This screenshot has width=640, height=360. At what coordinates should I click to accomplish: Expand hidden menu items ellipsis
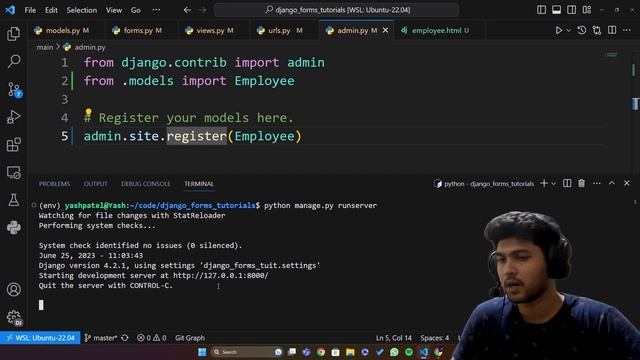click(x=156, y=10)
